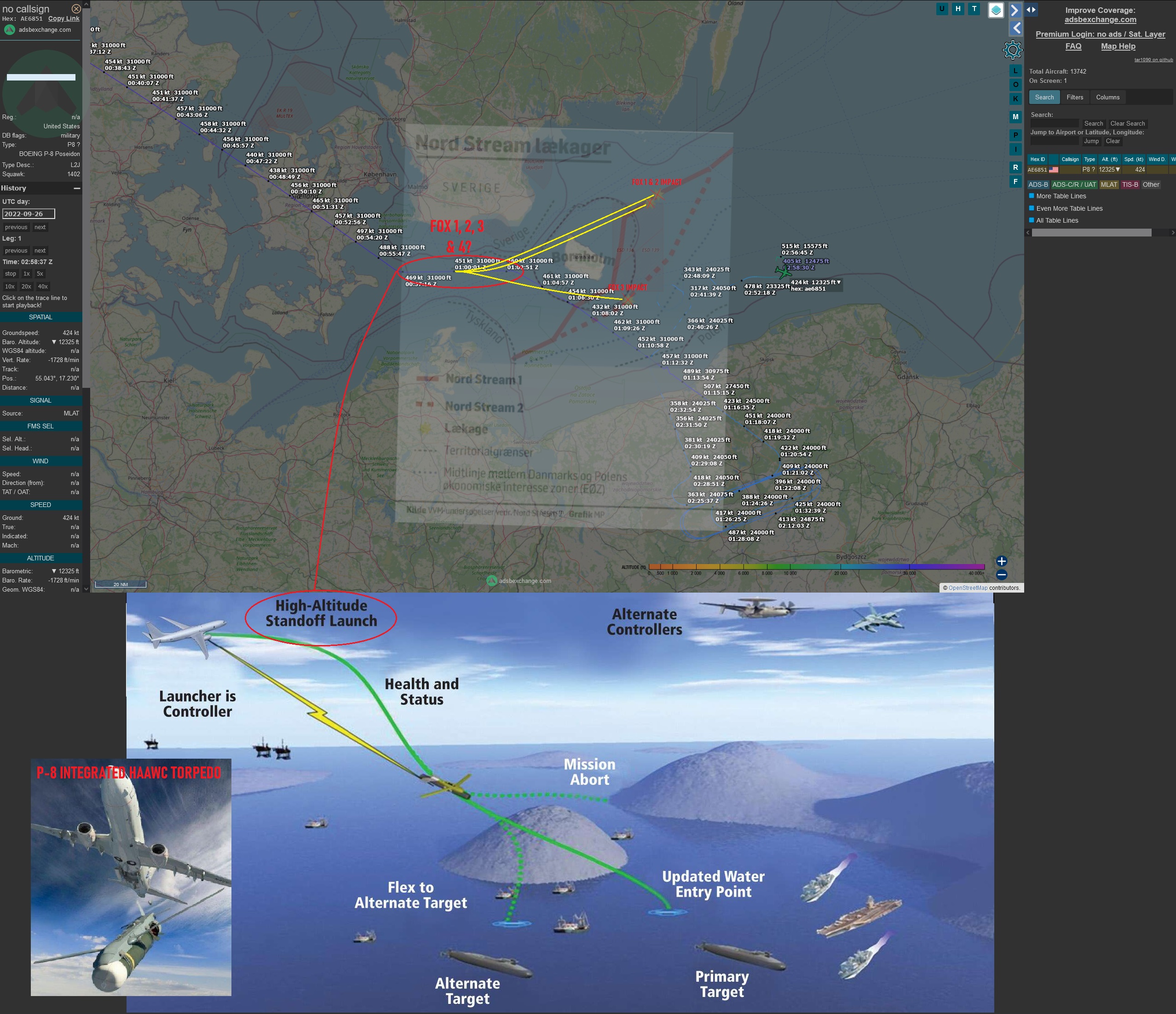
Task: Click the UTC day date field
Action: click(x=29, y=214)
